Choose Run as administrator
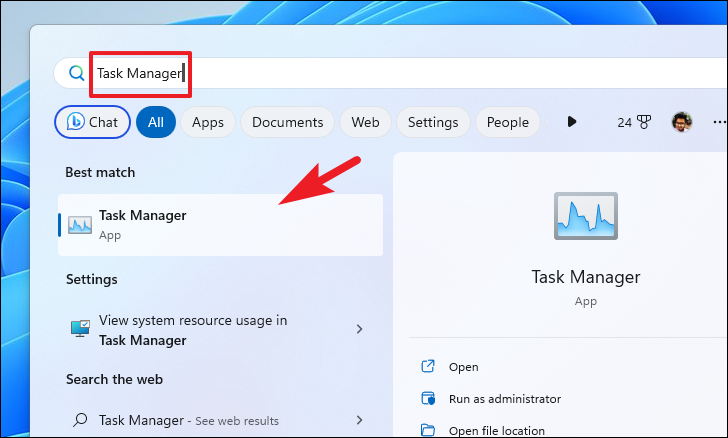 pos(505,399)
